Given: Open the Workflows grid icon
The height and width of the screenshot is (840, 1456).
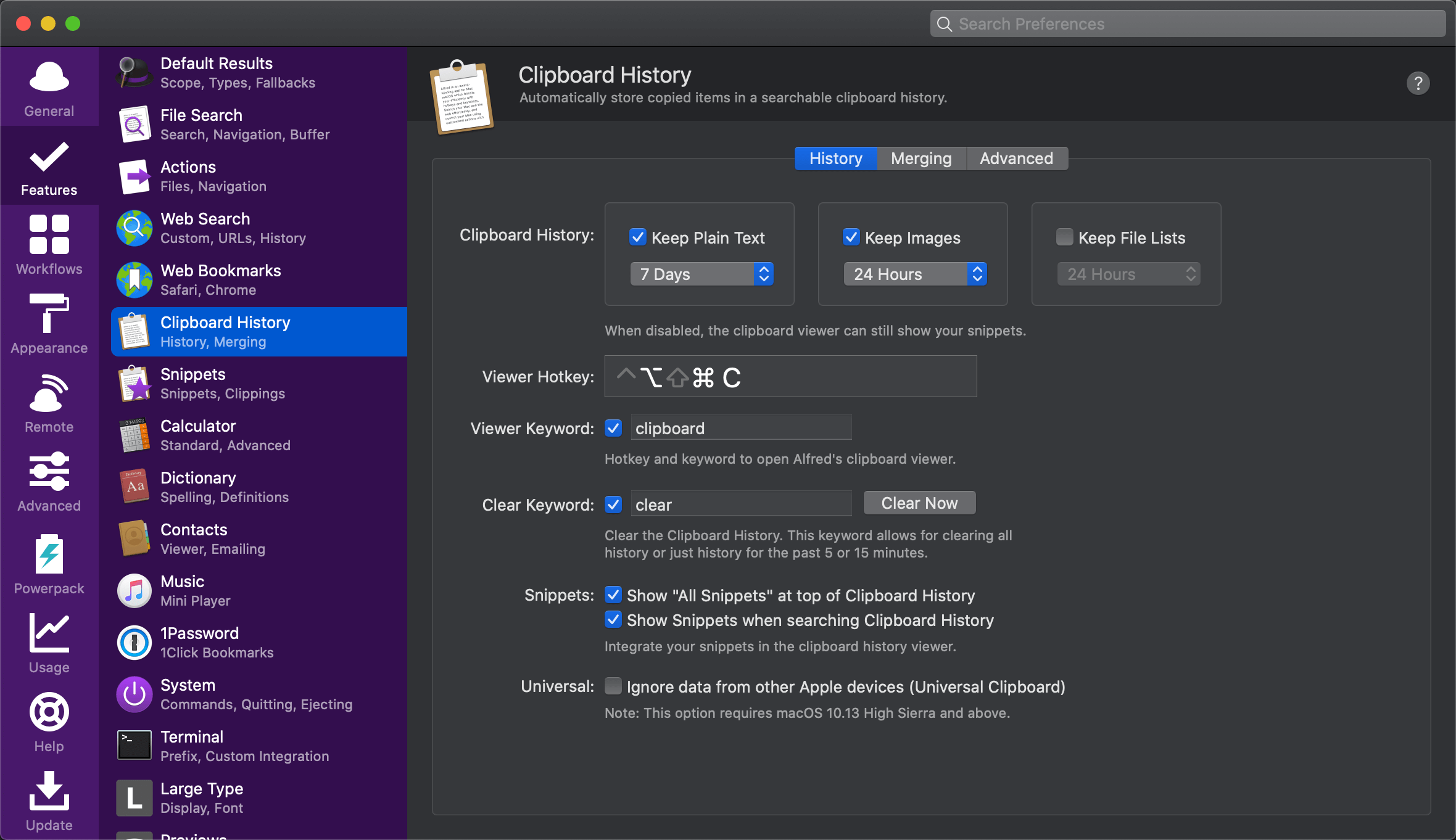Looking at the screenshot, I should (49, 234).
